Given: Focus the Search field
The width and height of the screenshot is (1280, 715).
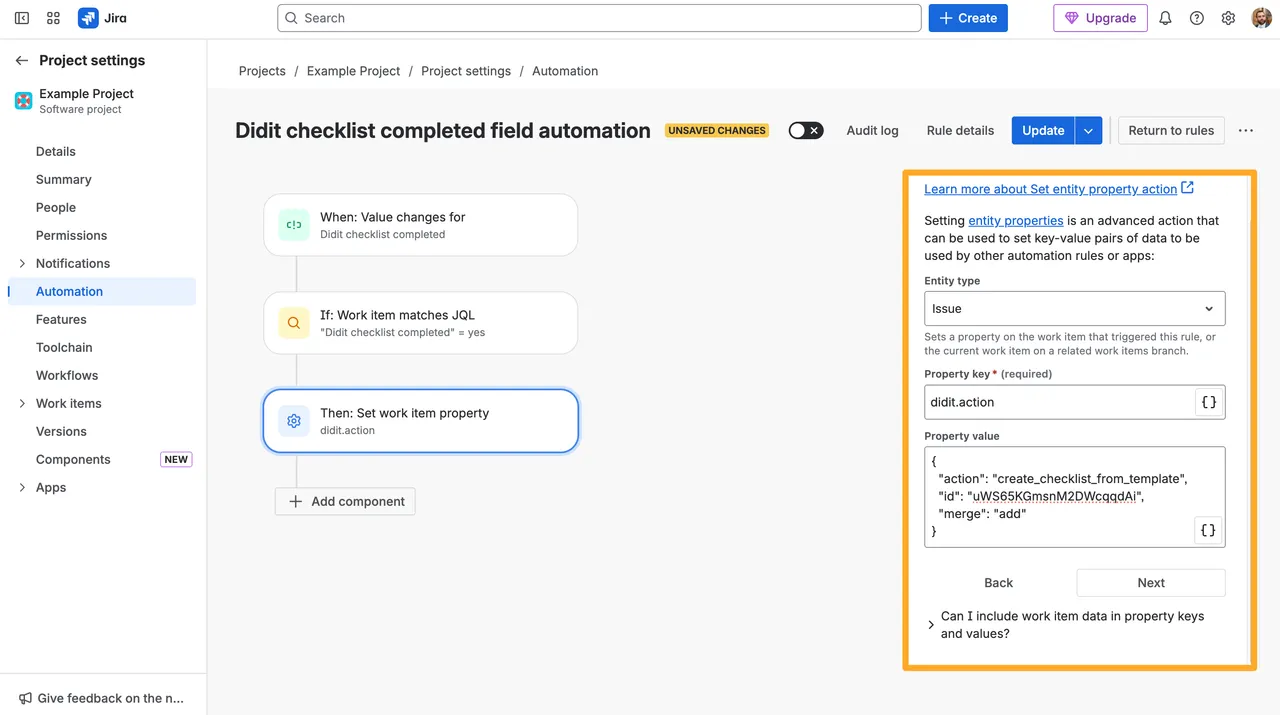Looking at the screenshot, I should pos(599,18).
